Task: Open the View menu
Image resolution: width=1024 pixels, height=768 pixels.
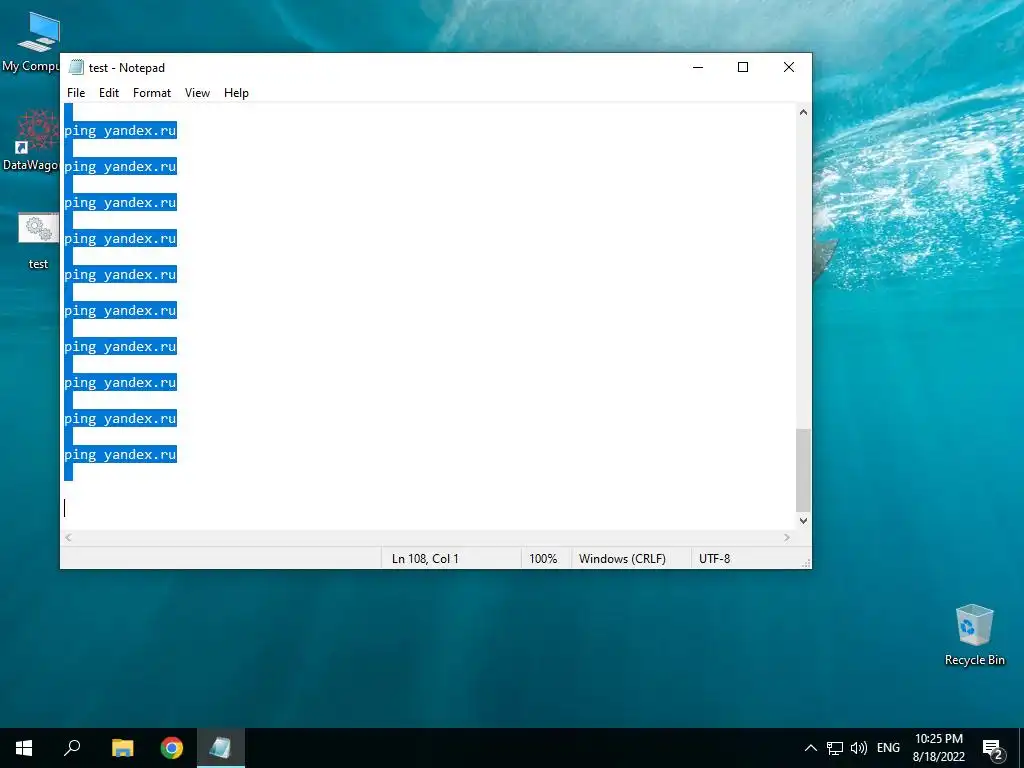Action: click(x=197, y=93)
